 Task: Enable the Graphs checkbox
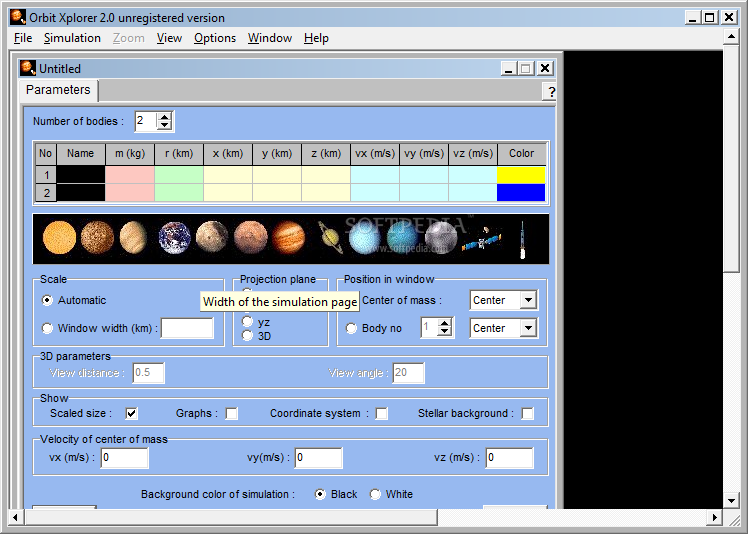tap(232, 413)
